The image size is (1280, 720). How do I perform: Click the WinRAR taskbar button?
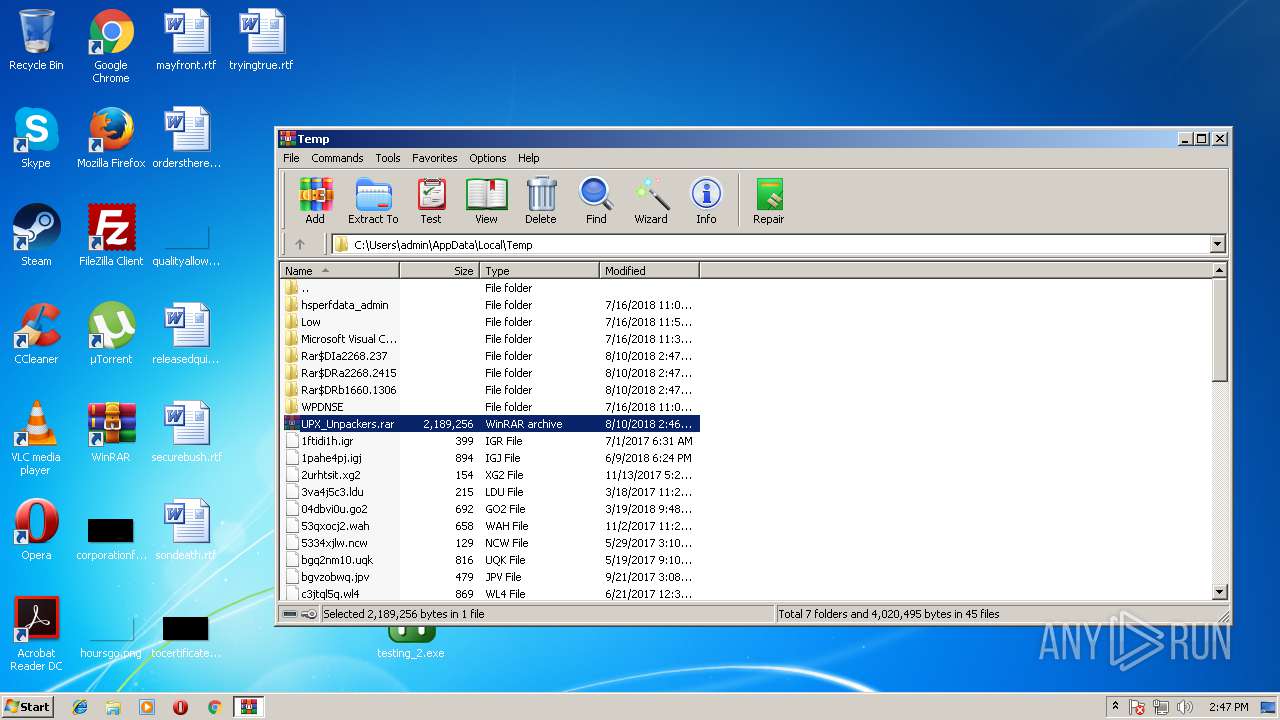point(248,707)
